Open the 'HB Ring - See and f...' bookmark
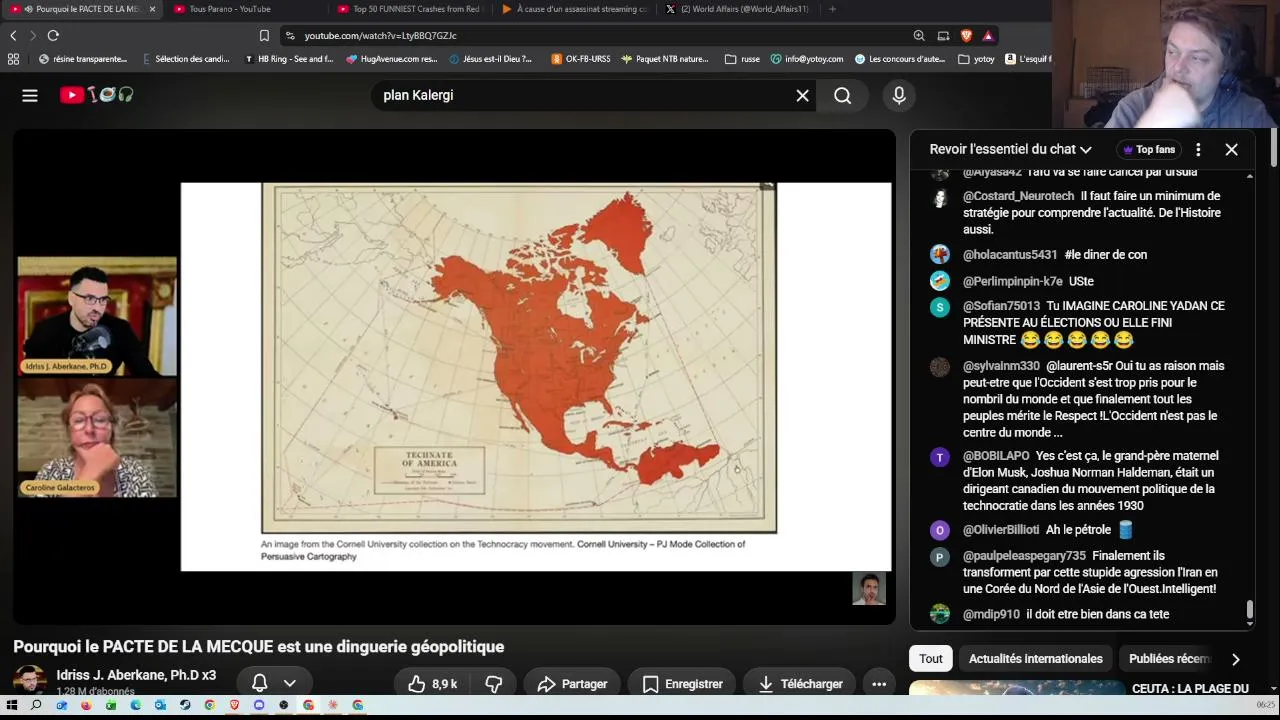 click(288, 59)
